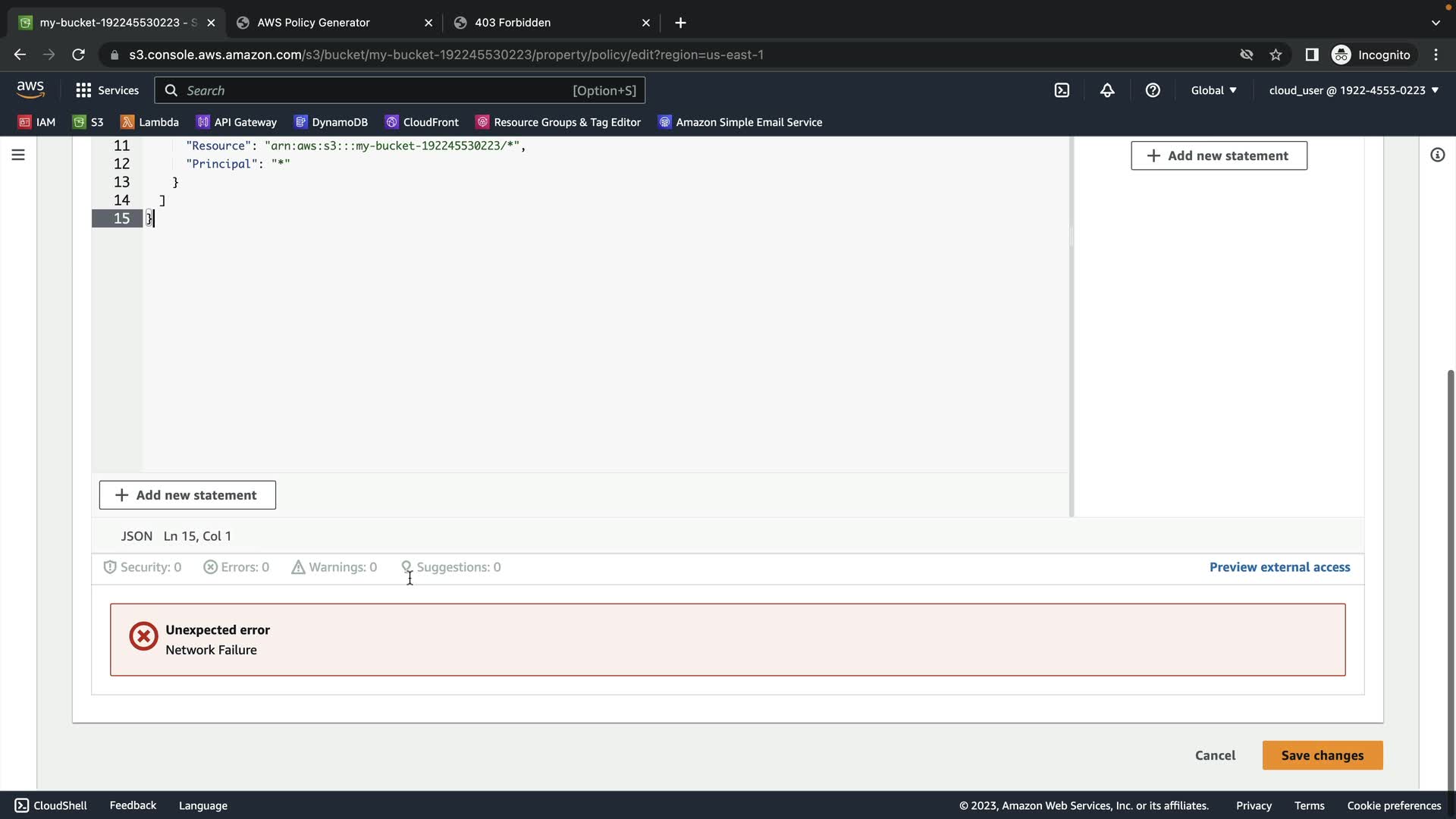Open Lambda bookmark shortcut
Screen dimensions: 1456x819
[150, 122]
